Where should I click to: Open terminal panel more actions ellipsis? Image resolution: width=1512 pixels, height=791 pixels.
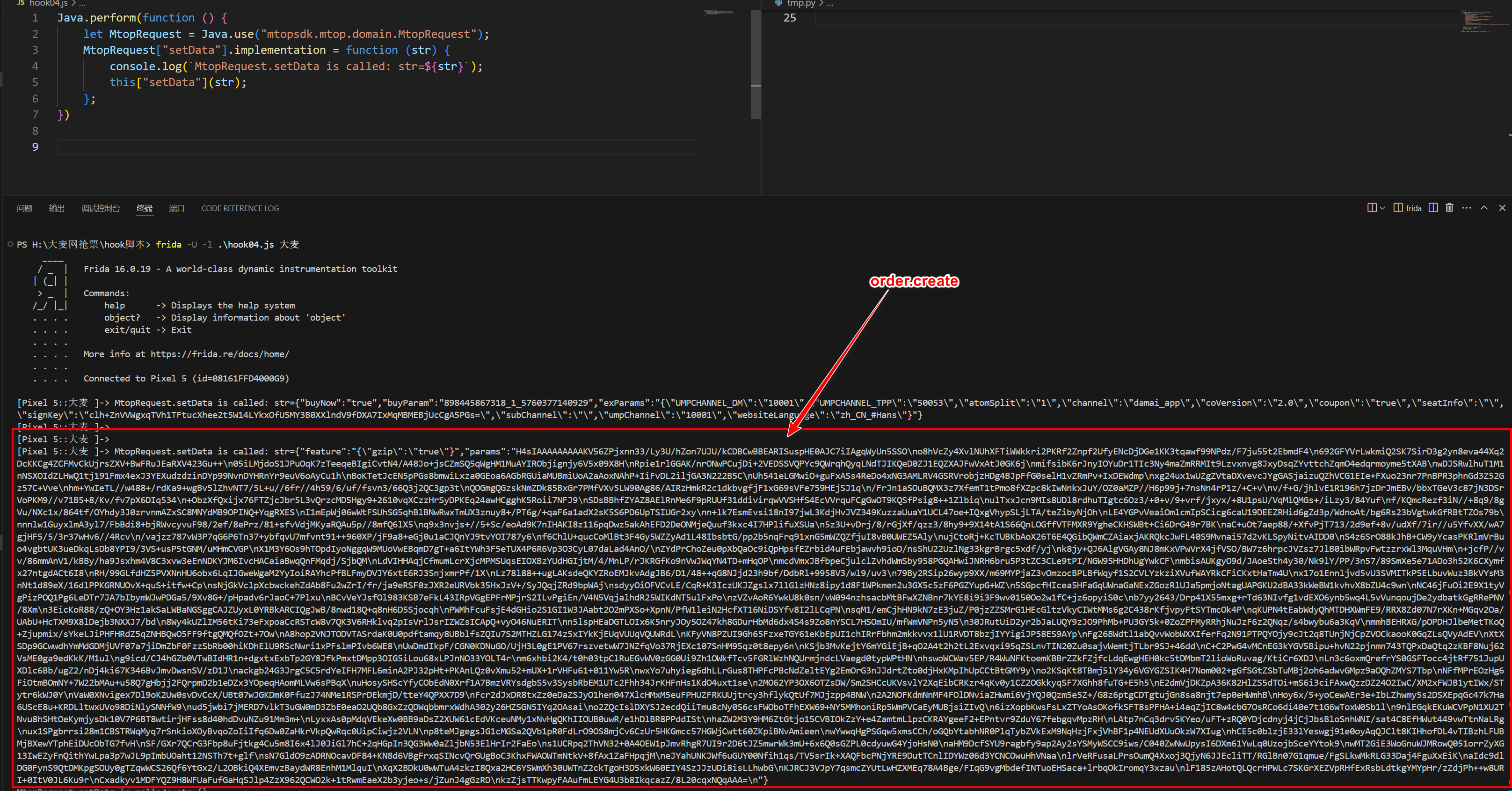1466,208
